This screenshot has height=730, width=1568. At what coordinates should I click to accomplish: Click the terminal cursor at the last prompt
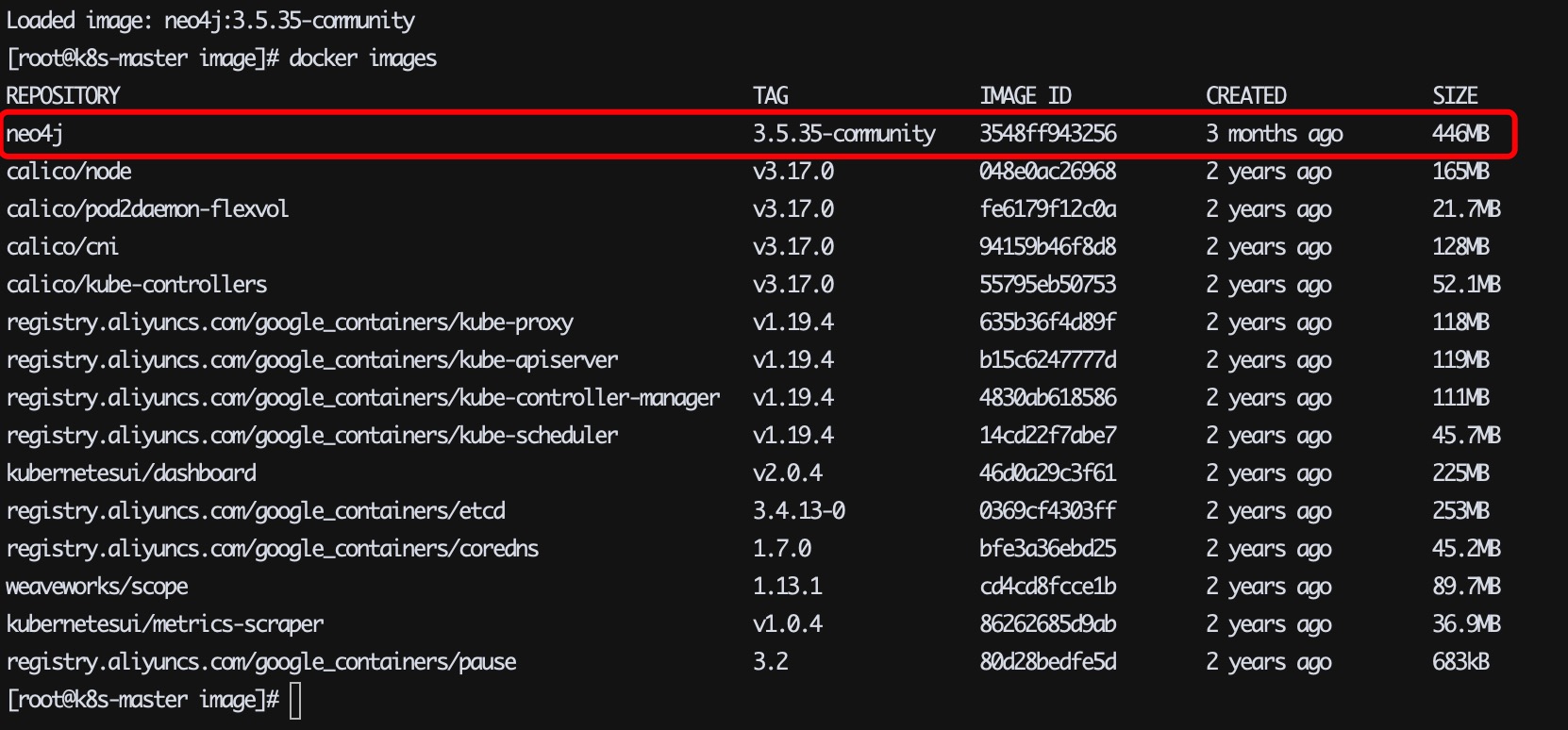point(295,701)
